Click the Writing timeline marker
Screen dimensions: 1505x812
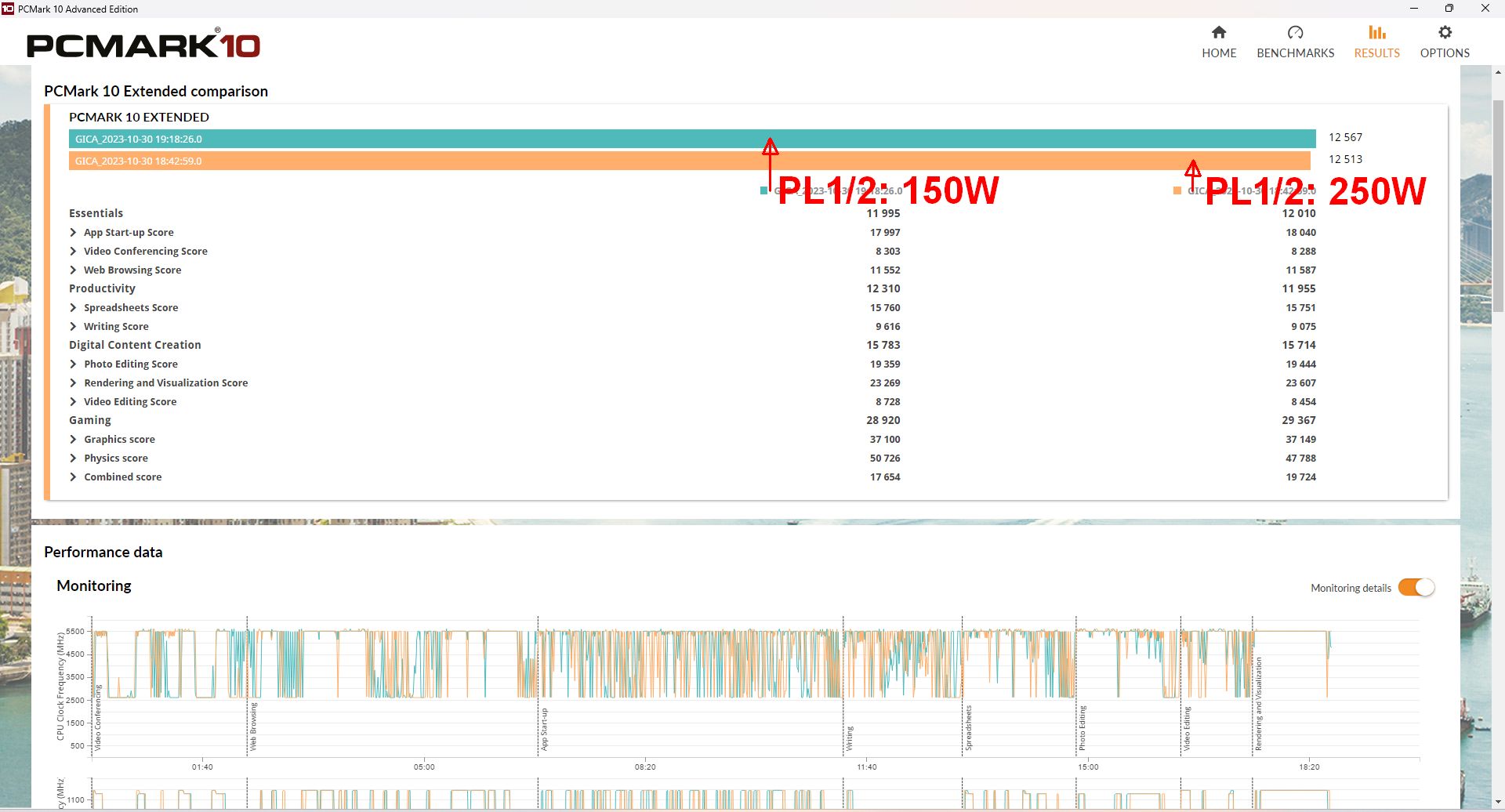(849, 738)
